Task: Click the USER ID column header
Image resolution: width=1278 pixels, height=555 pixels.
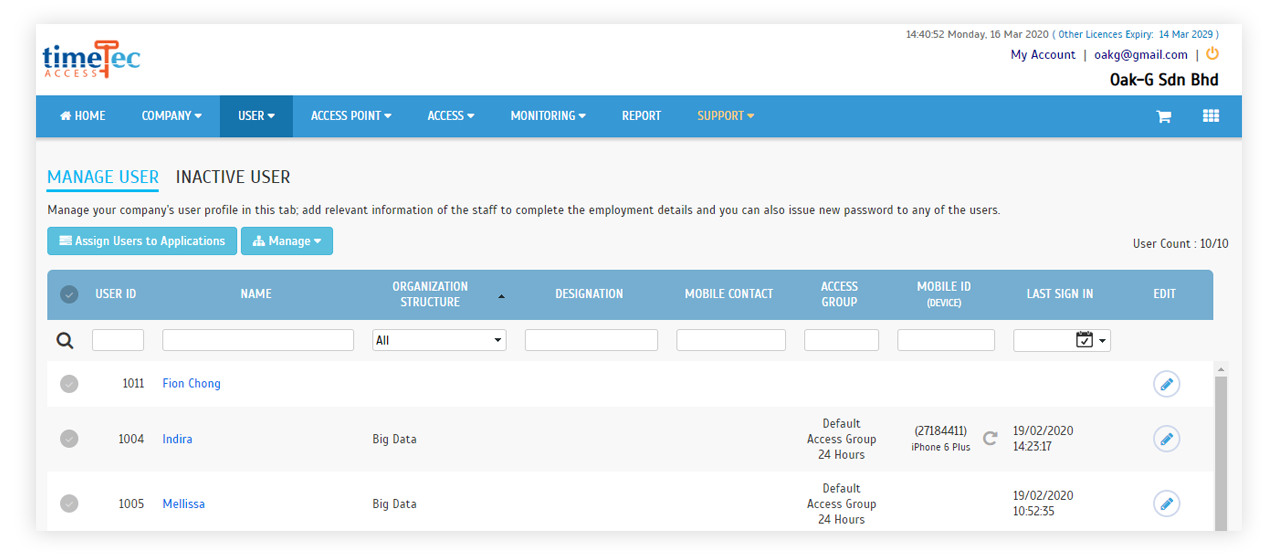Action: click(116, 294)
